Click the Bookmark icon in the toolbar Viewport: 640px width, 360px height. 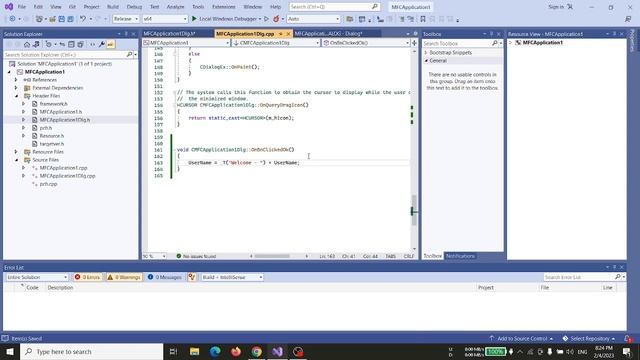pyautogui.click(x=423, y=19)
